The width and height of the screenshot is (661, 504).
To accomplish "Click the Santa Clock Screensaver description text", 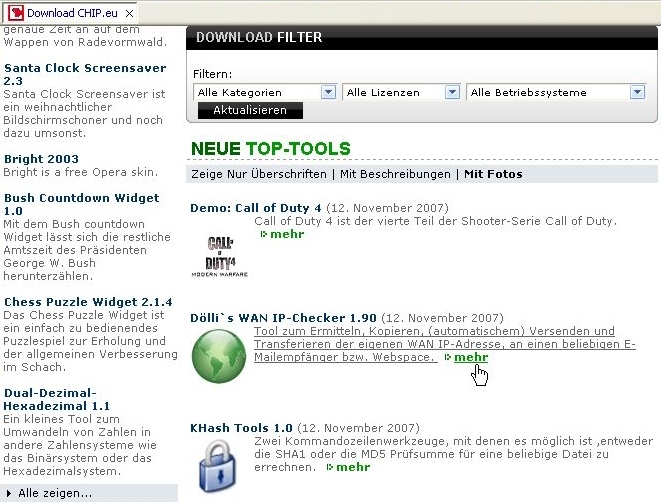I will (84, 113).
